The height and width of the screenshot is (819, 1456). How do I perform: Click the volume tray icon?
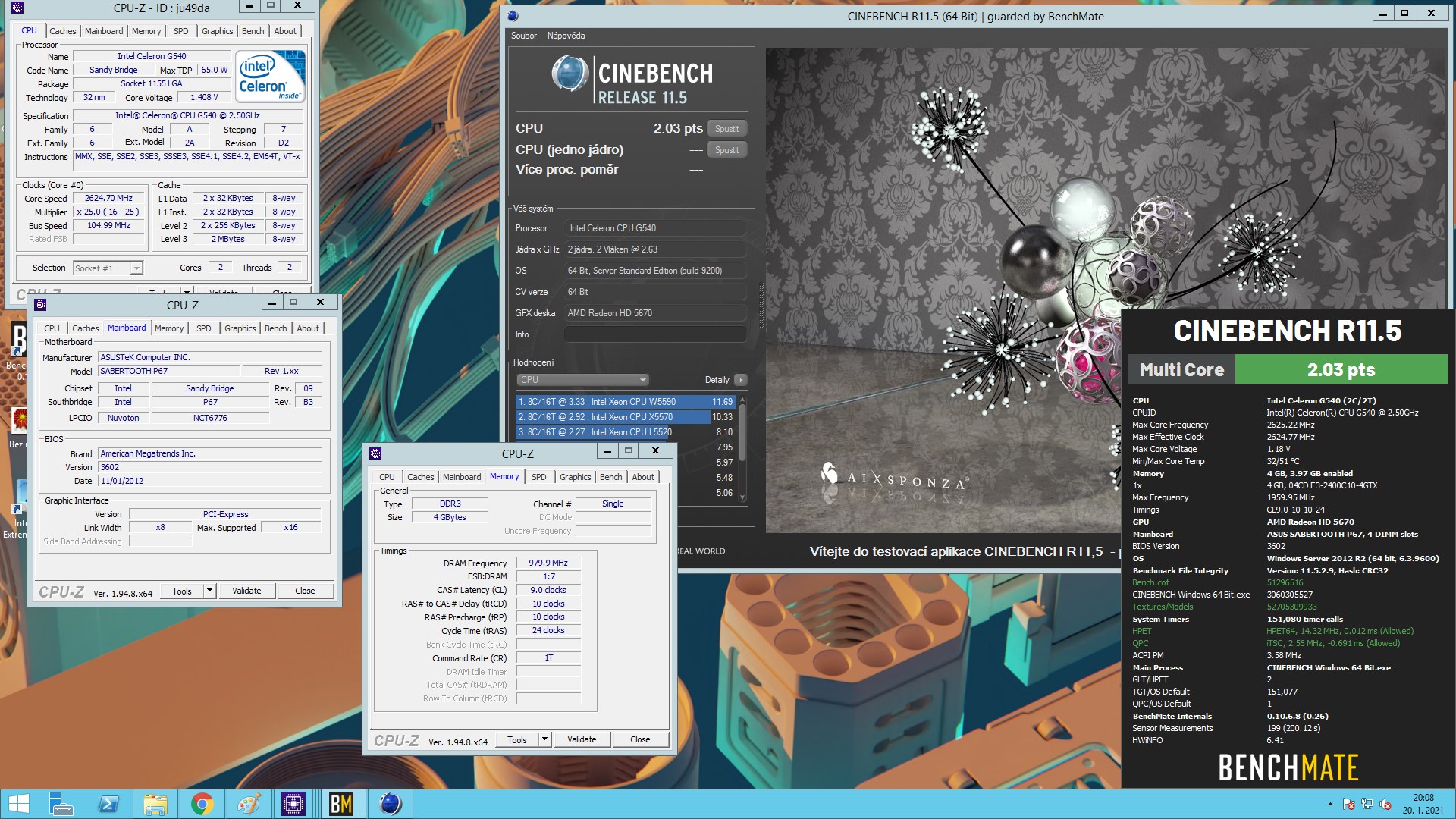tap(1385, 805)
